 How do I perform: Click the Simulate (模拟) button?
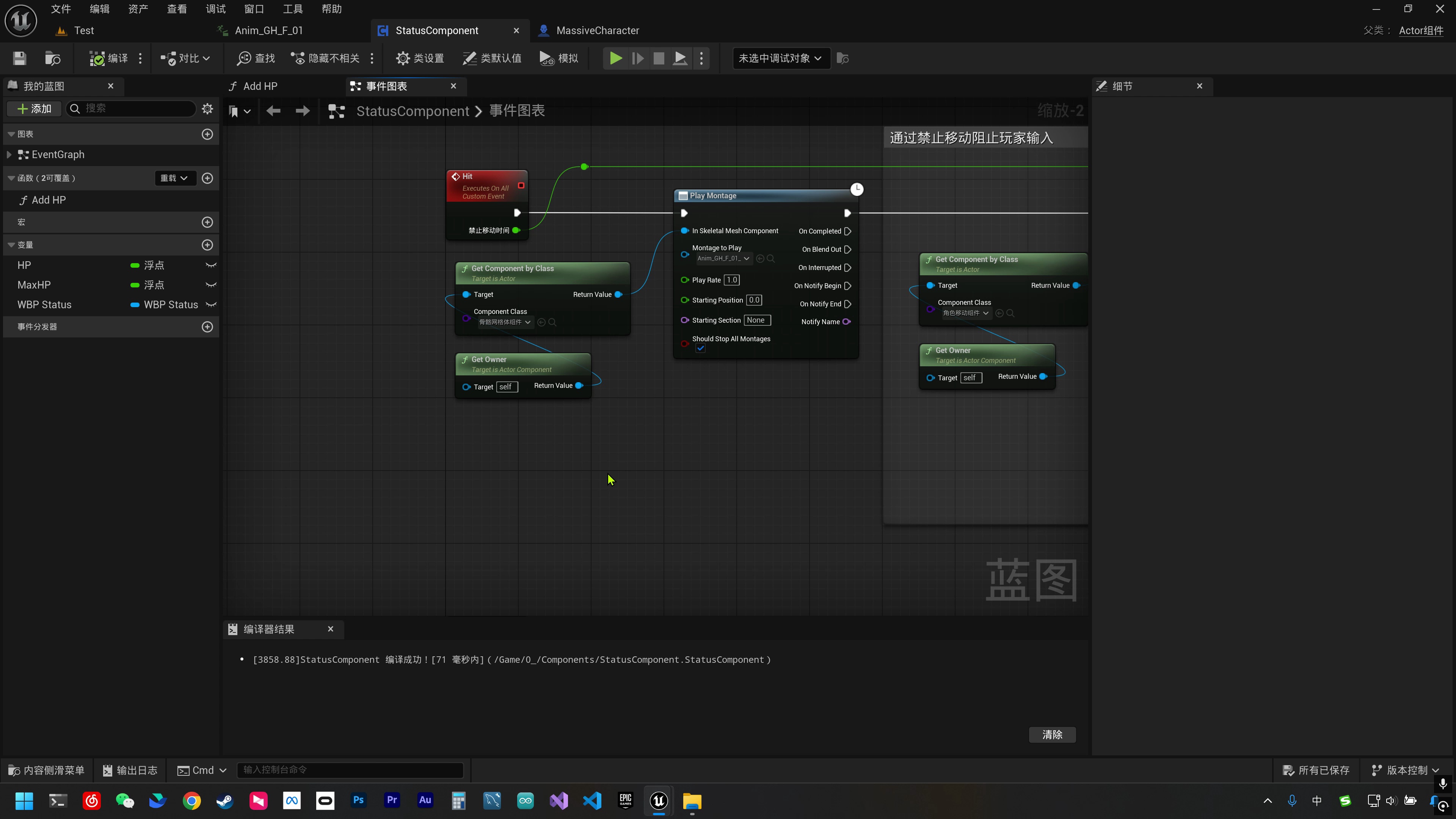tap(559, 58)
